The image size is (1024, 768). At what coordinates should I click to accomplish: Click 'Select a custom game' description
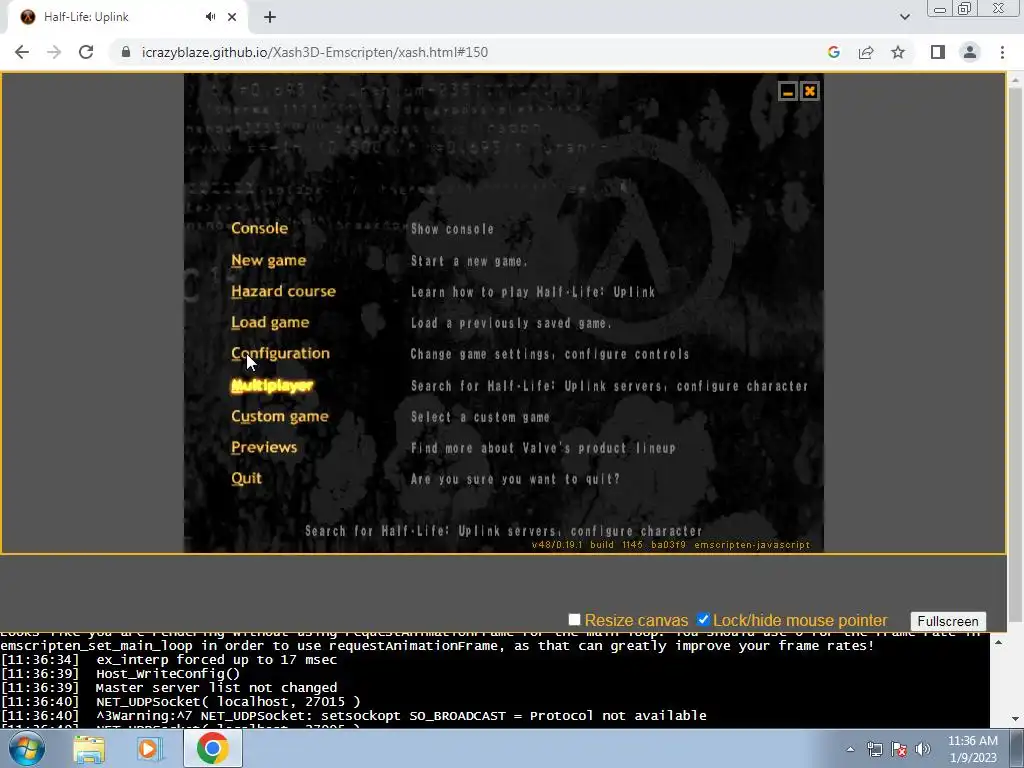tap(480, 417)
